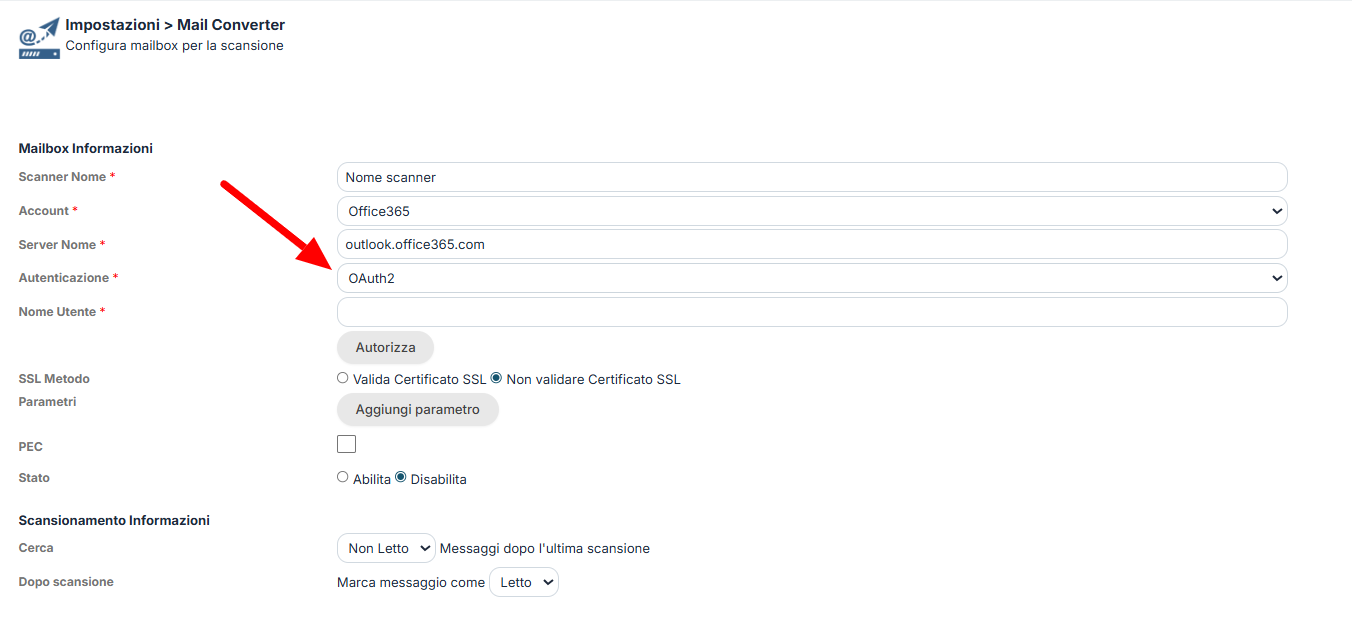Click the Stato label

pyautogui.click(x=34, y=478)
